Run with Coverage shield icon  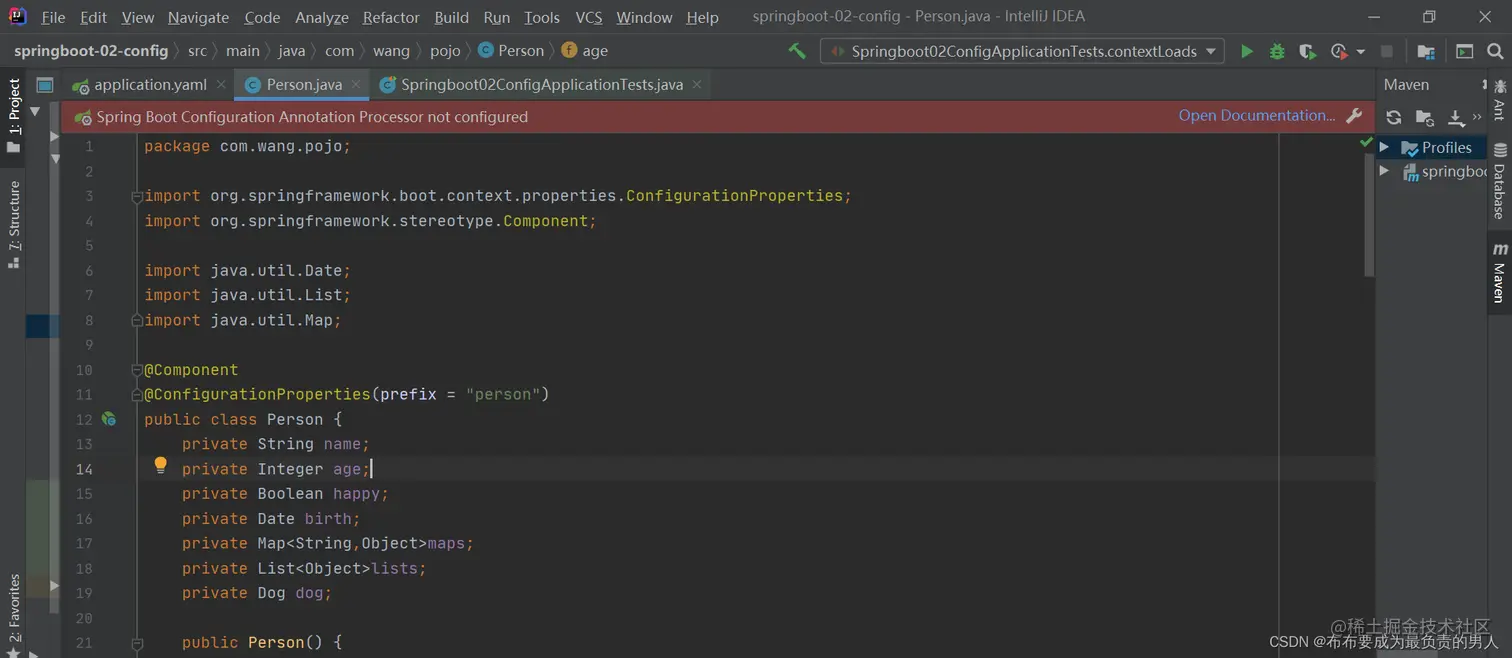1307,51
